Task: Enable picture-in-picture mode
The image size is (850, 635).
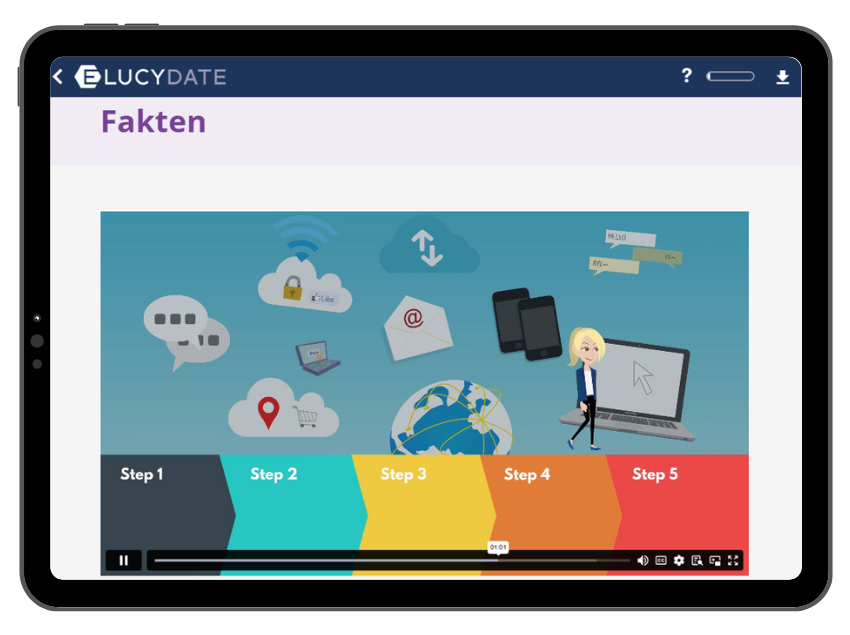Action: [715, 561]
